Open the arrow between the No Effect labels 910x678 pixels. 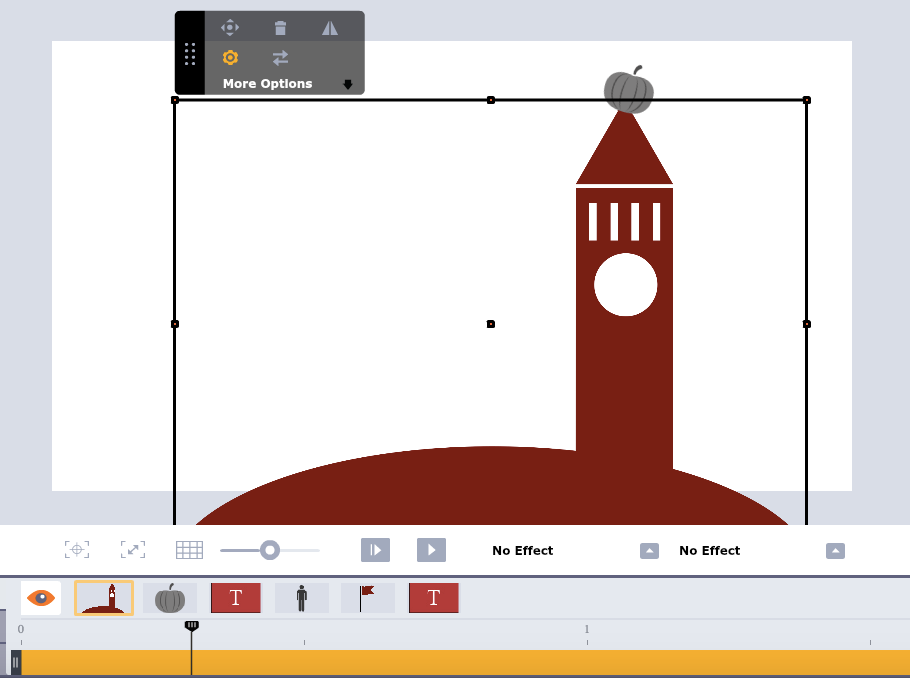click(649, 551)
